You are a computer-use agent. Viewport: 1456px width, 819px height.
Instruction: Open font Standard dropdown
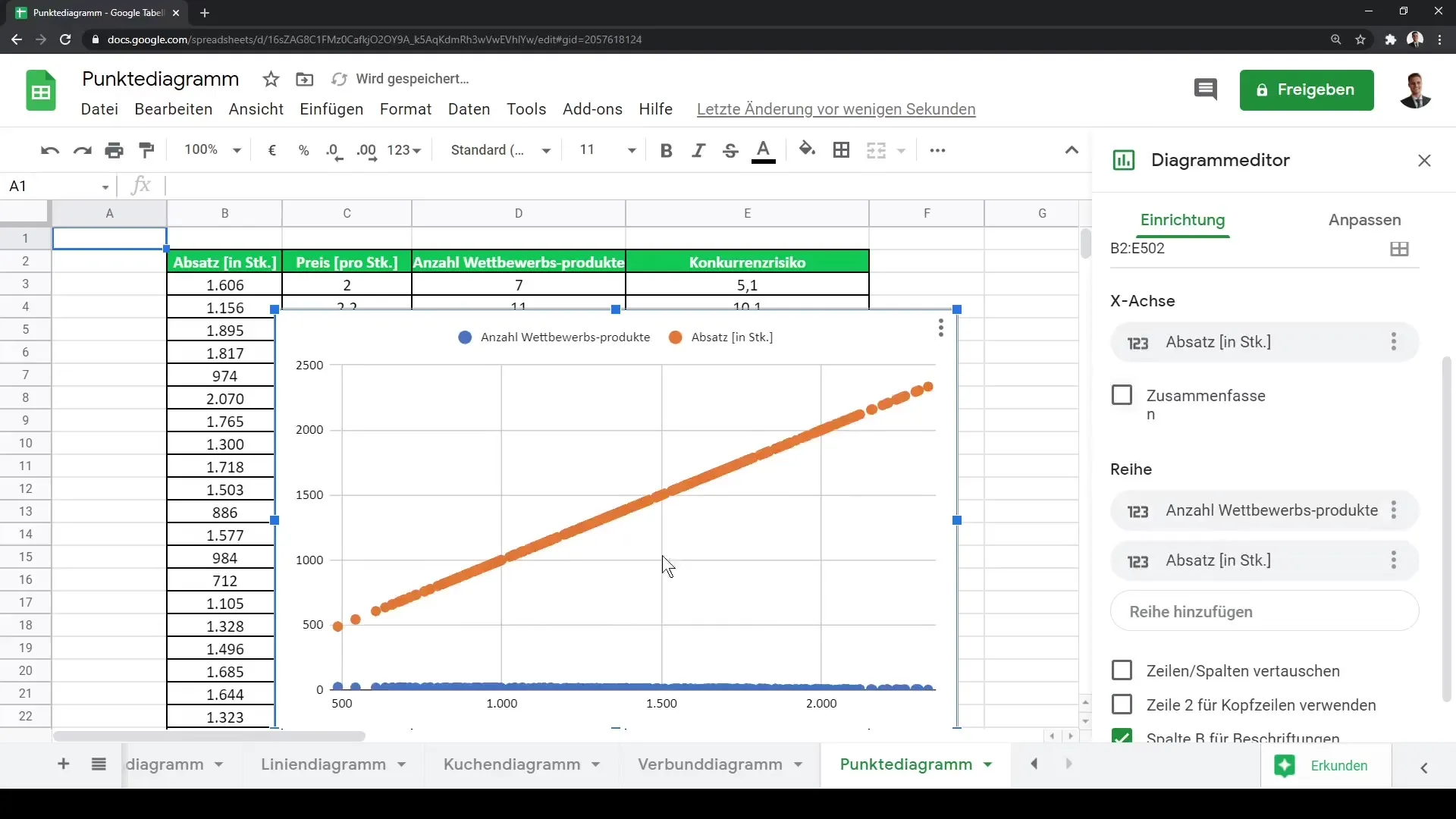point(500,150)
